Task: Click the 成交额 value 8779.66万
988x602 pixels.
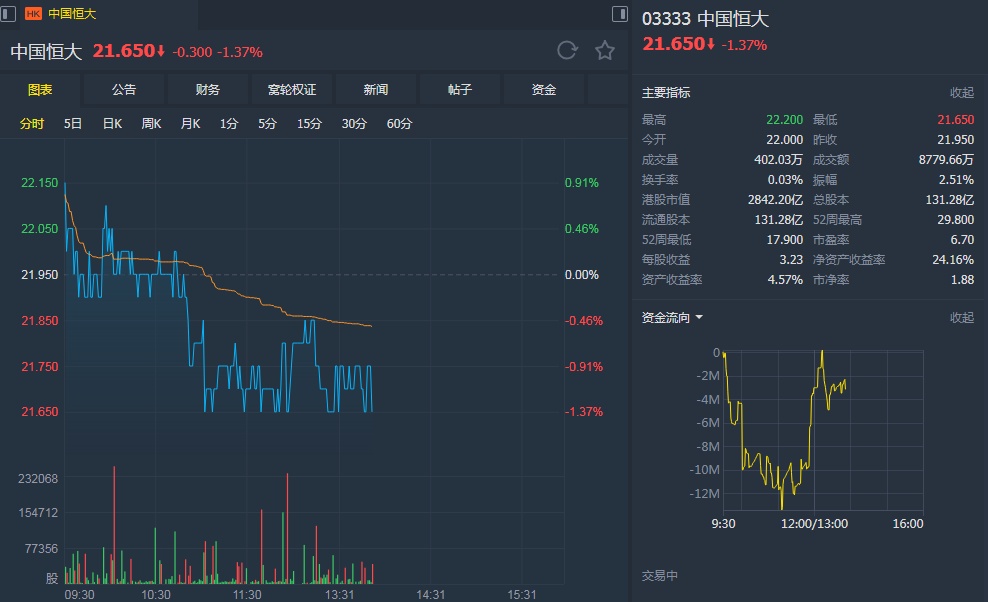Action: coord(946,159)
